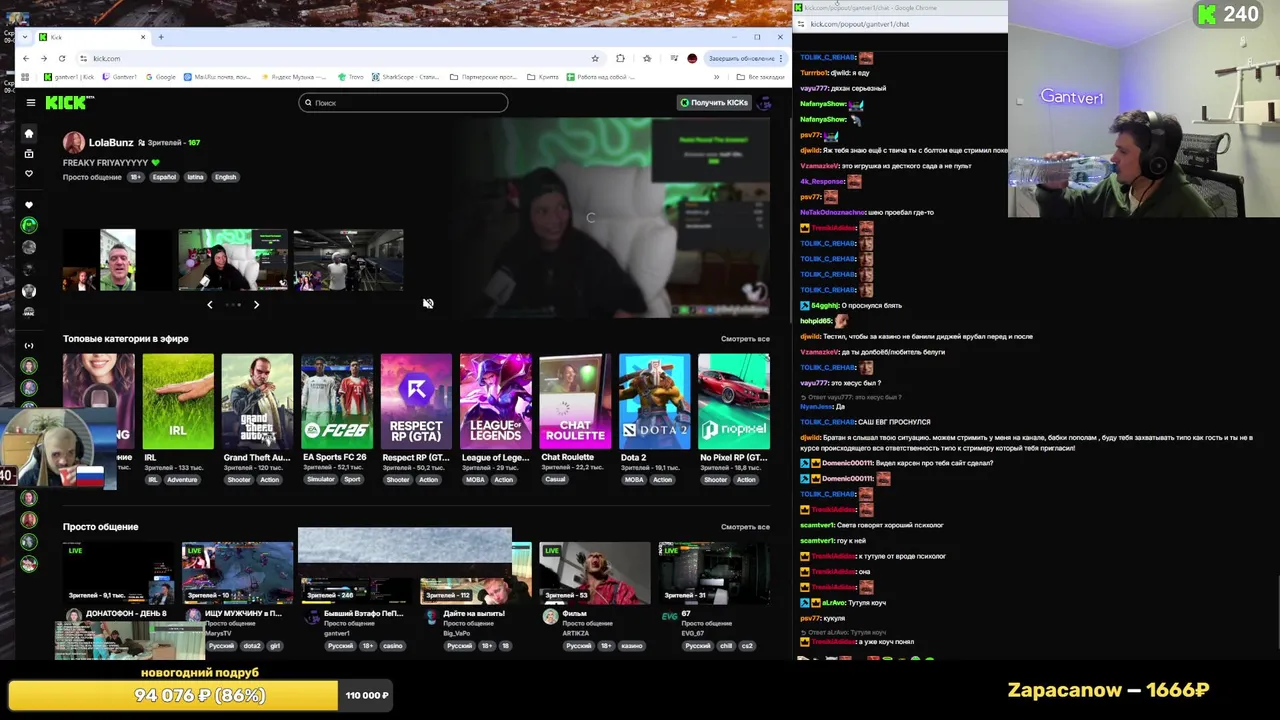Viewport: 1280px width, 720px height.
Task: Open Respect RP (GTA) category
Action: tap(416, 401)
